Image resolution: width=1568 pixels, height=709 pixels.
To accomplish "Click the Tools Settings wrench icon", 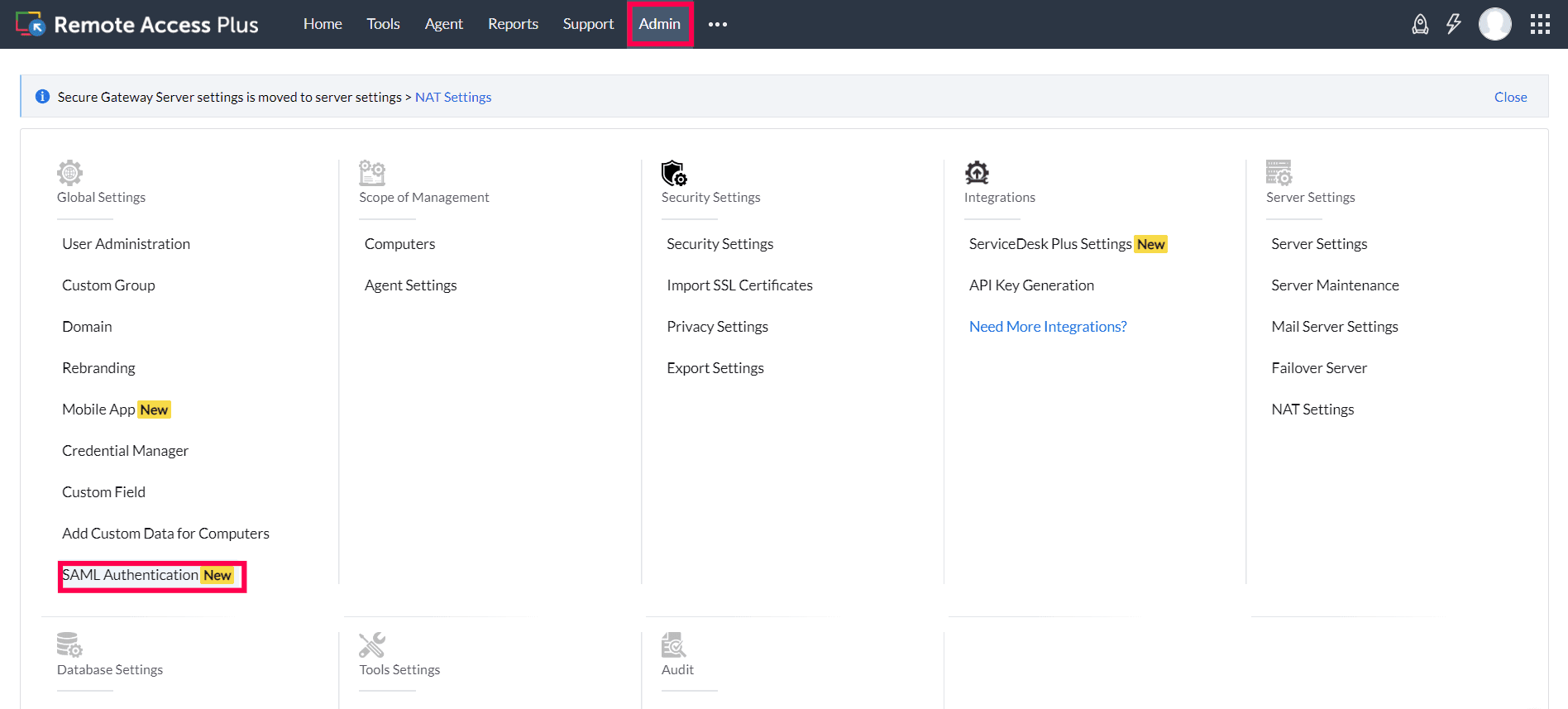I will [x=372, y=644].
